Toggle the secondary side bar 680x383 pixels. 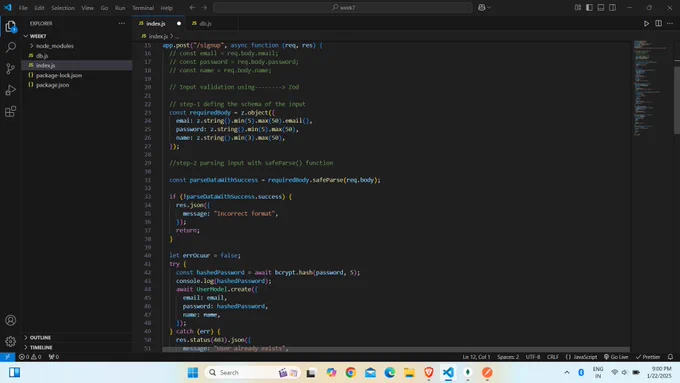click(x=612, y=7)
